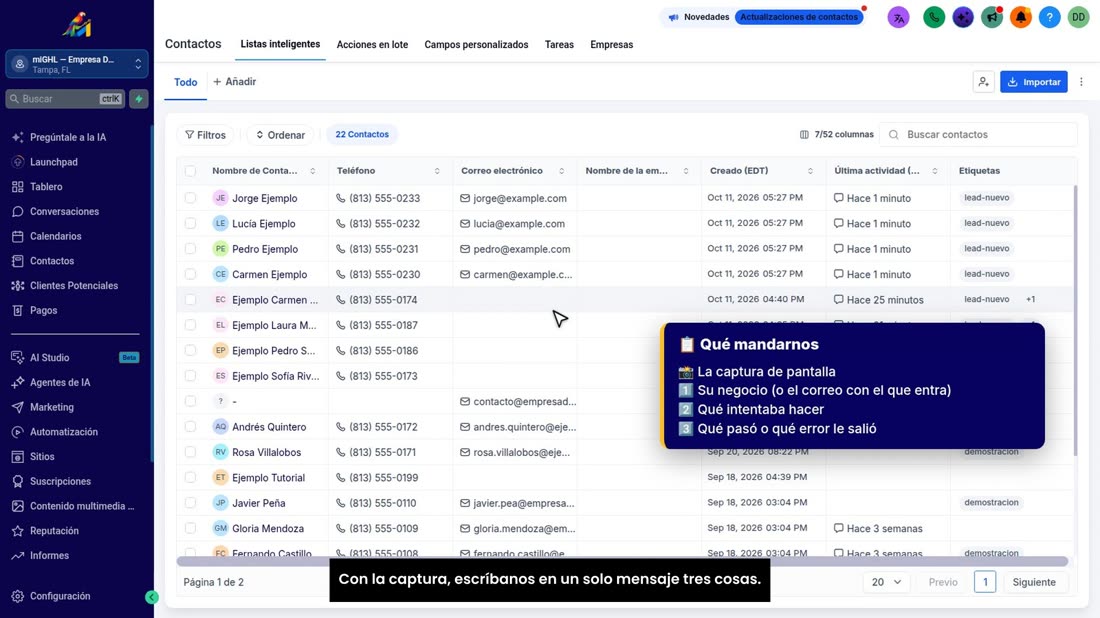Click the purple translate language icon

[x=899, y=18]
